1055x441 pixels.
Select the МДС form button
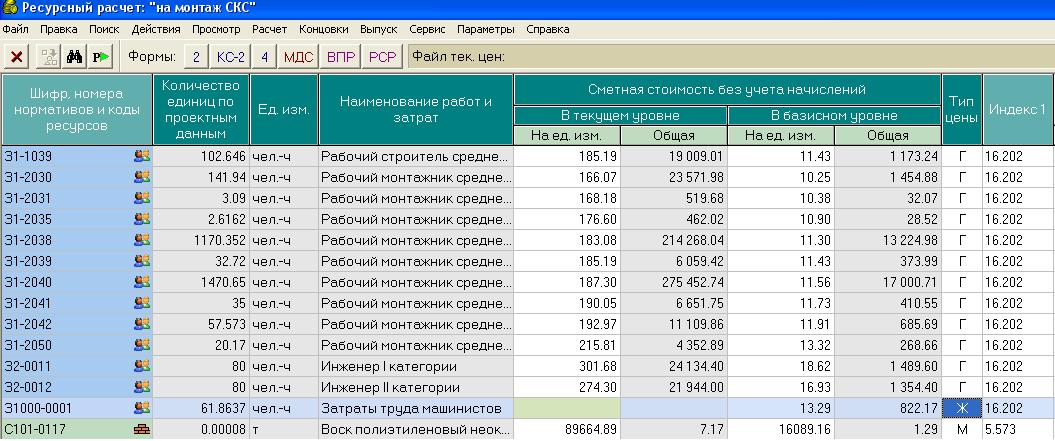pos(298,57)
